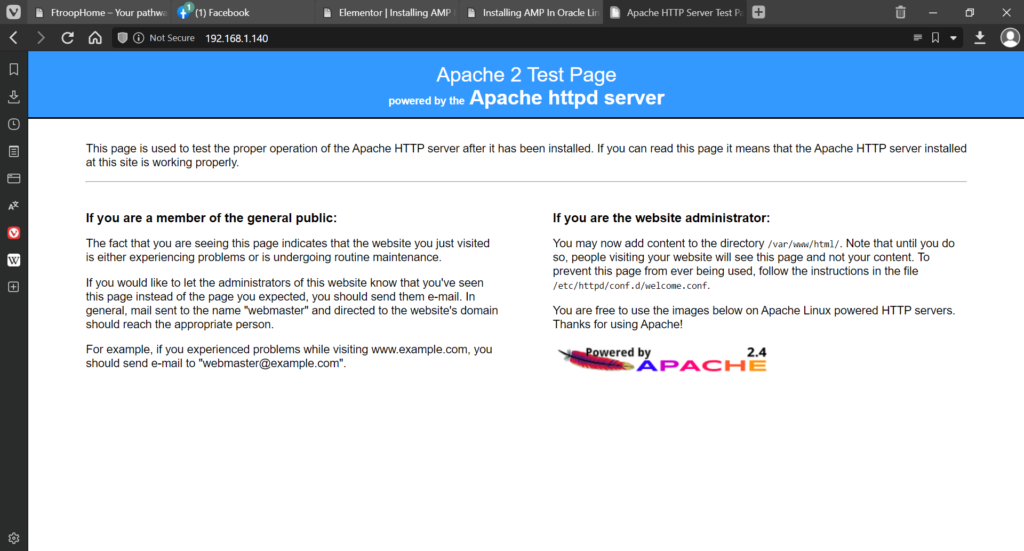Open the Notes side panel
This screenshot has width=1024, height=551.
14,151
